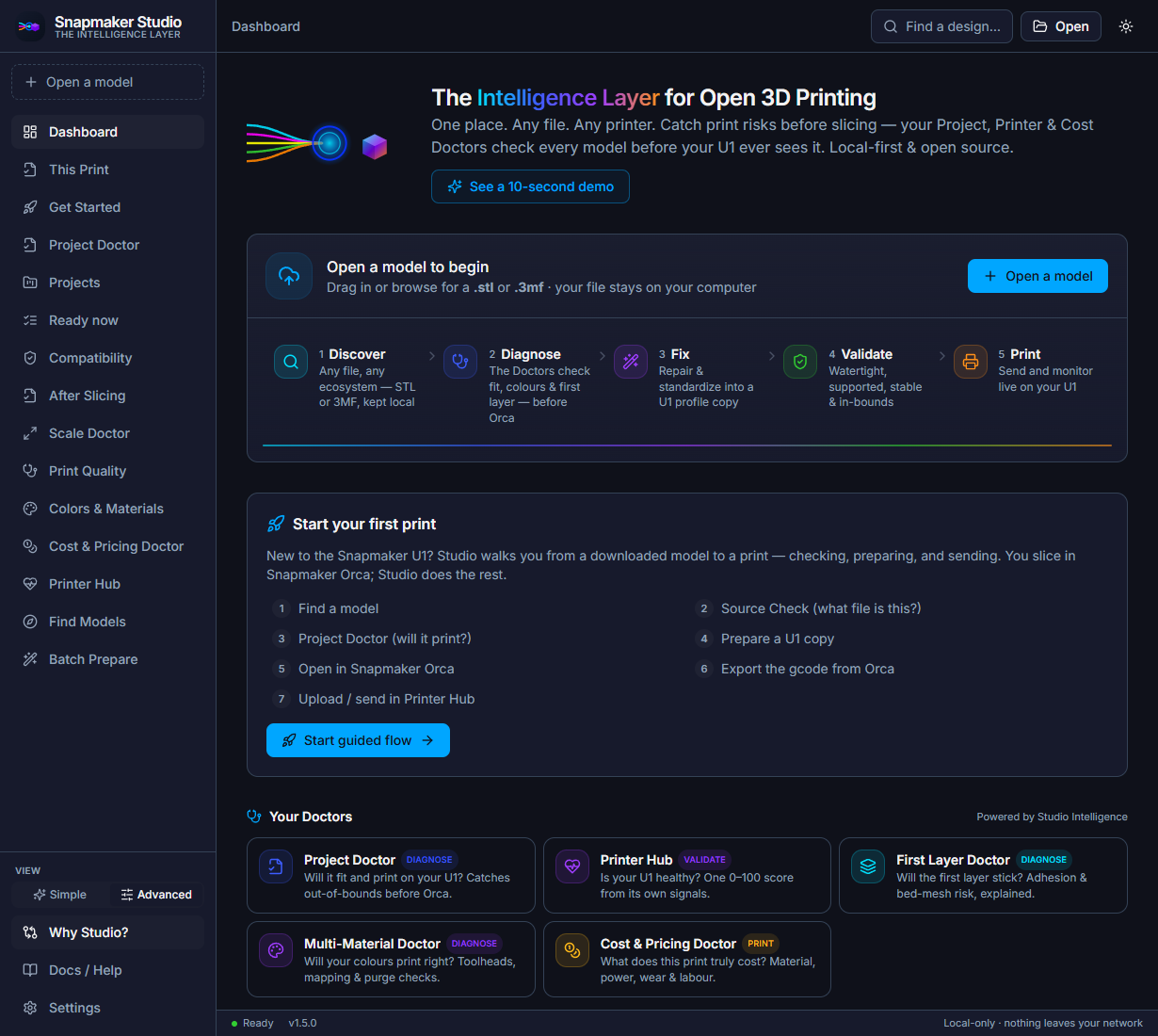Click the blue Open a model button

tap(1037, 276)
